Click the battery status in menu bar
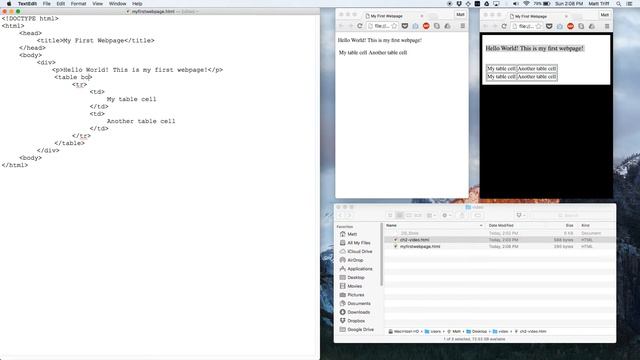Image resolution: width=640 pixels, height=360 pixels. [x=542, y=4]
